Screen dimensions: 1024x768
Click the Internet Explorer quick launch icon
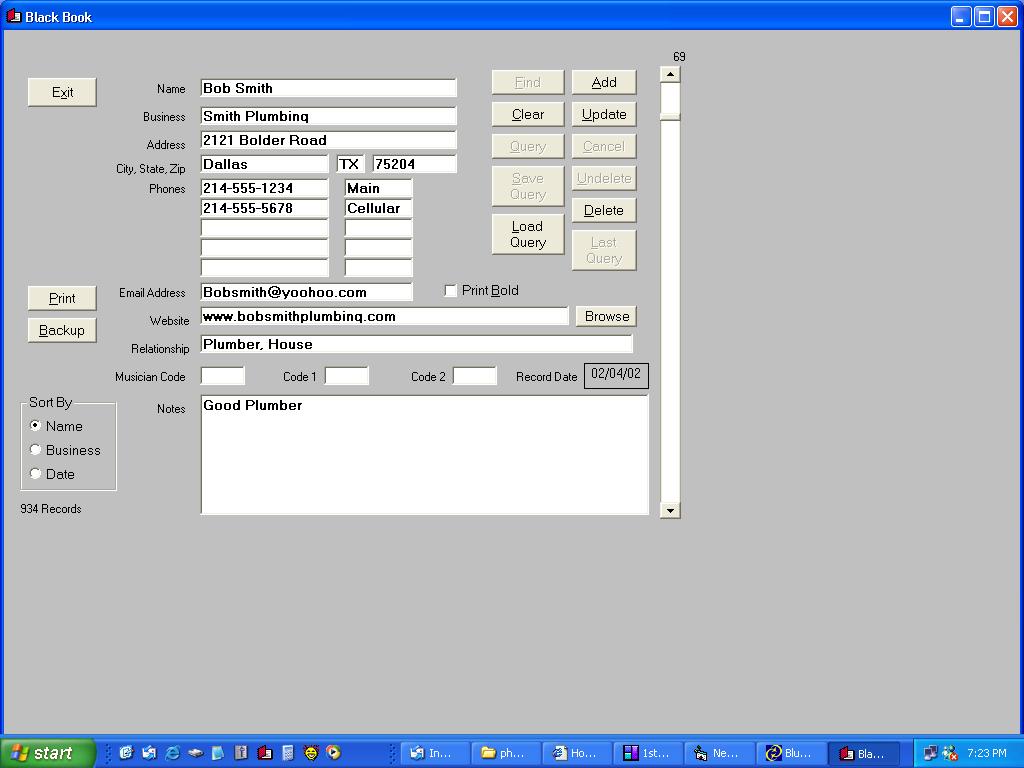(173, 753)
